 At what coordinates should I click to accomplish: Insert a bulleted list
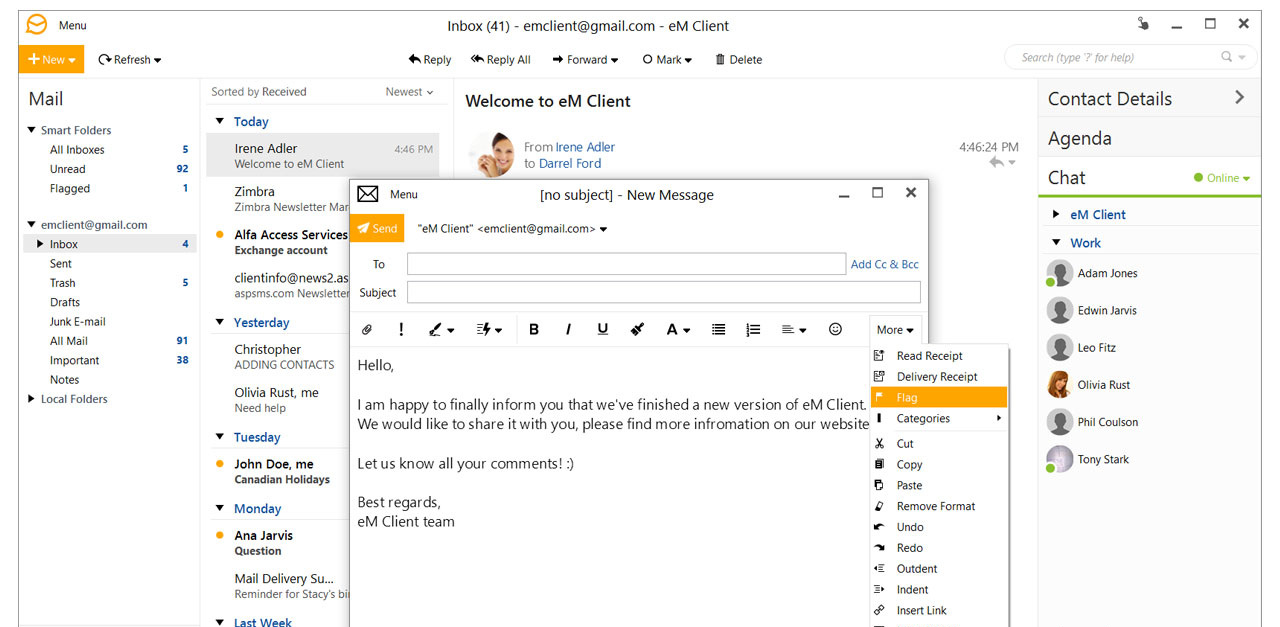point(718,329)
